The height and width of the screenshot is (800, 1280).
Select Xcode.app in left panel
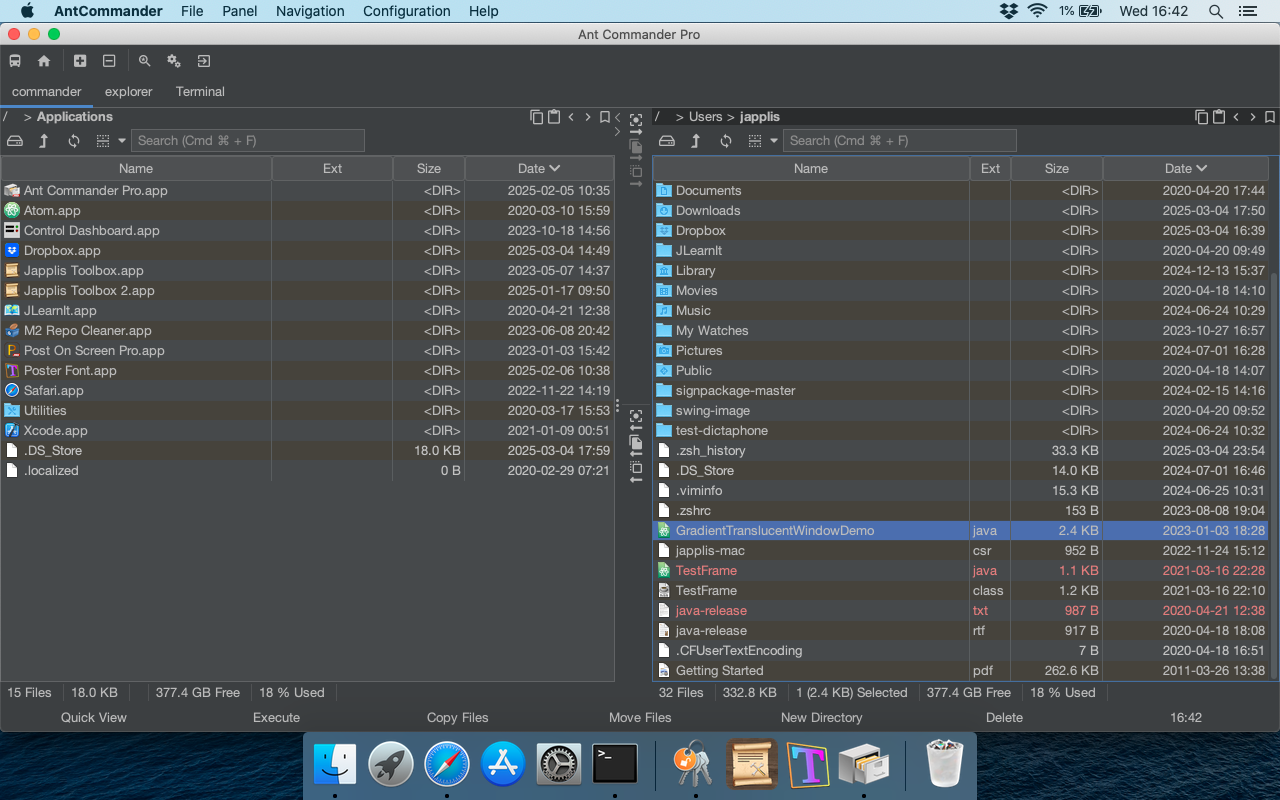click(307, 431)
